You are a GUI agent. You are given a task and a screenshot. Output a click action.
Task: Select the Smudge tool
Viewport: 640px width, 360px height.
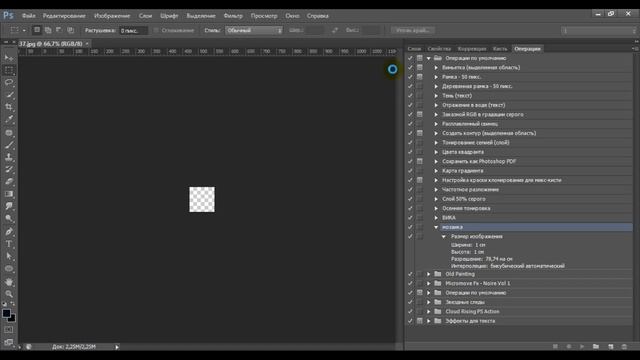(x=9, y=207)
